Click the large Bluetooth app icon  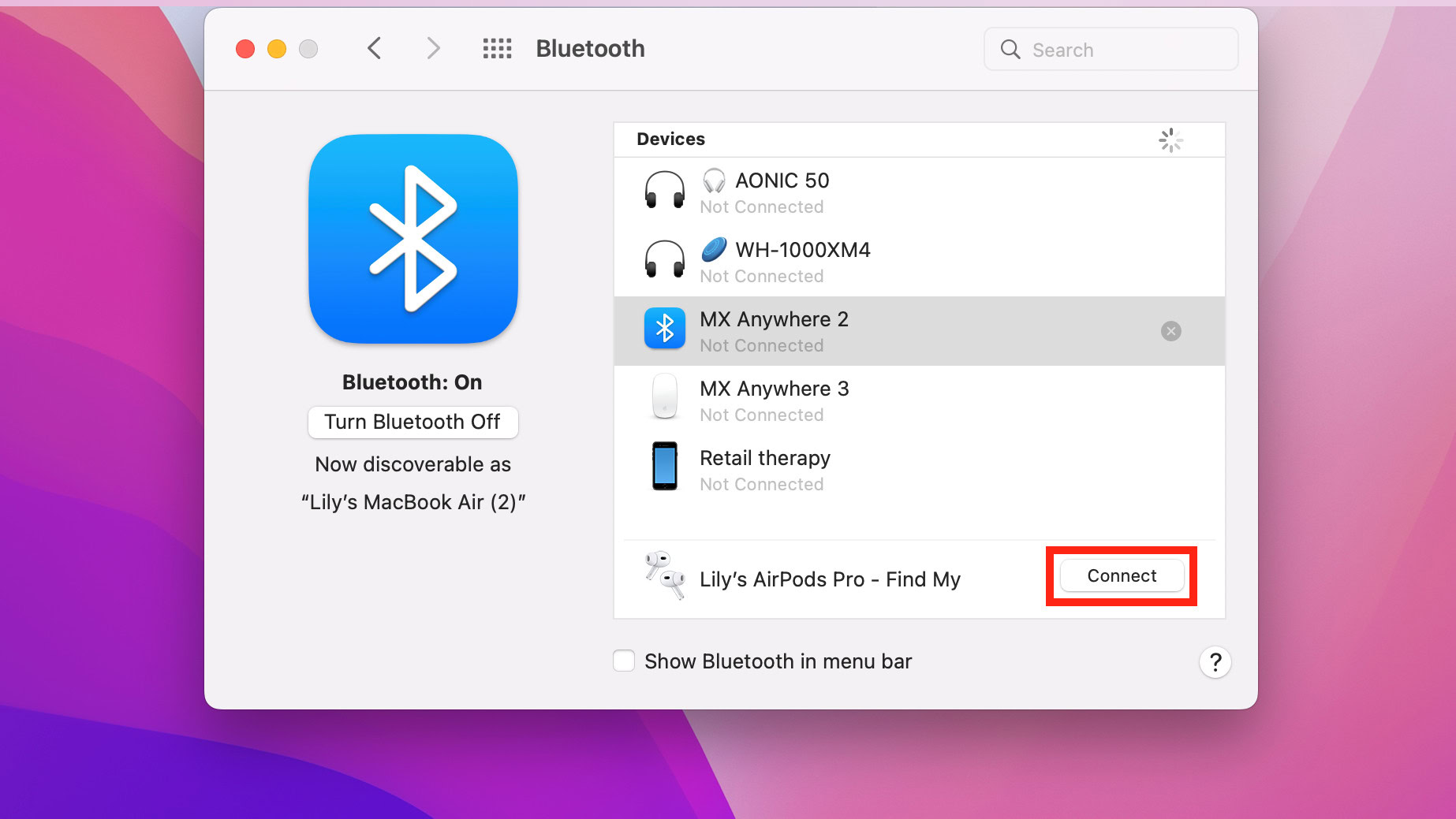click(x=413, y=240)
